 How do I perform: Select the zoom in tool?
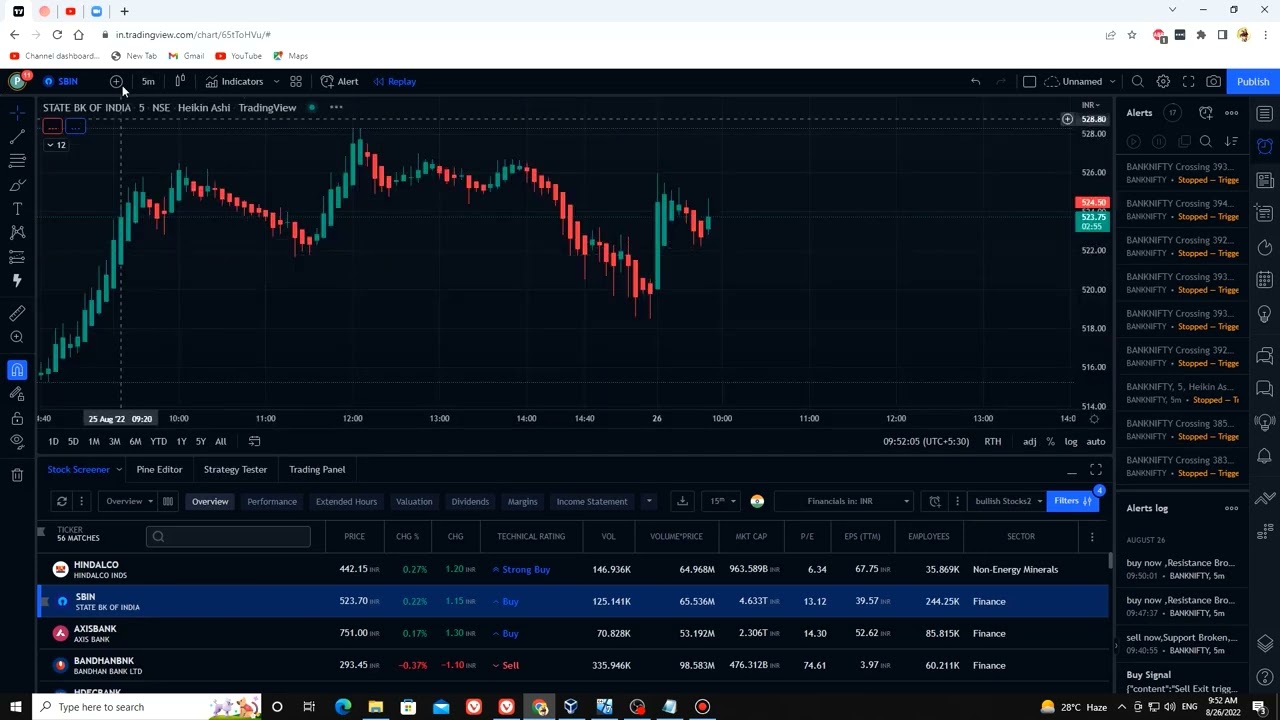pos(17,337)
